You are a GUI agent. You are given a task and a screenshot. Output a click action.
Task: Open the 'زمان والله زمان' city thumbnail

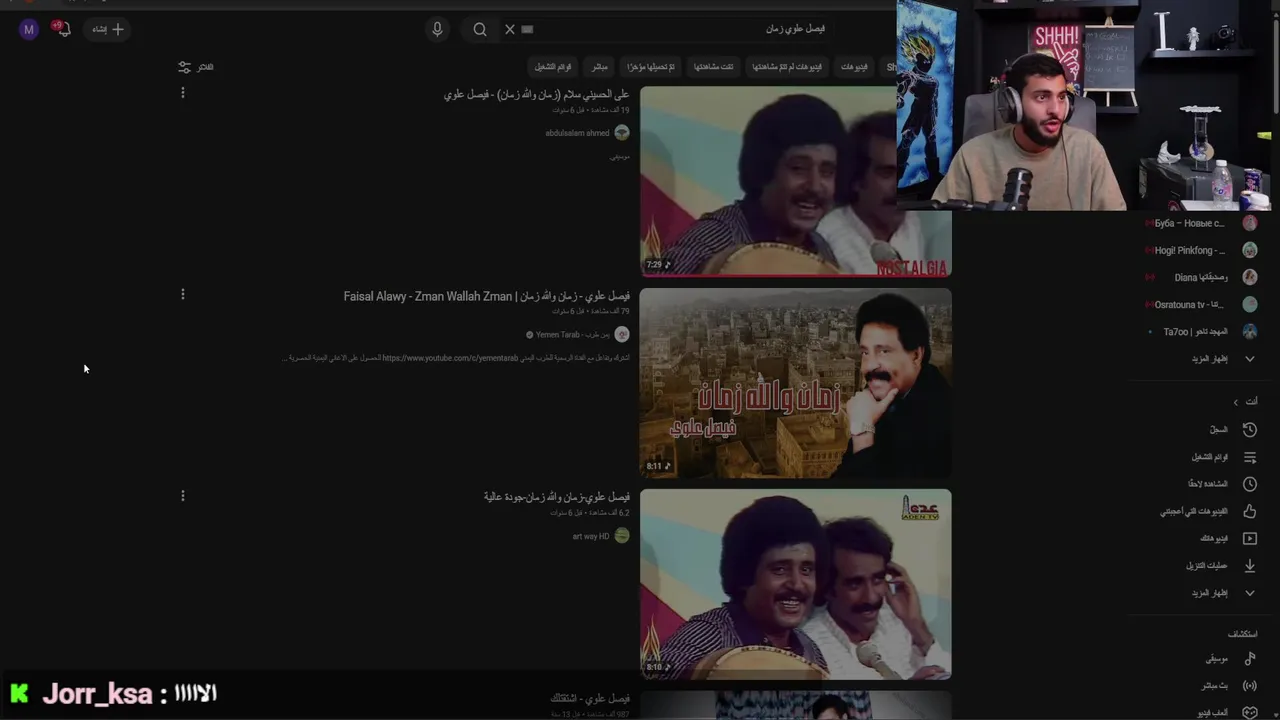click(796, 383)
